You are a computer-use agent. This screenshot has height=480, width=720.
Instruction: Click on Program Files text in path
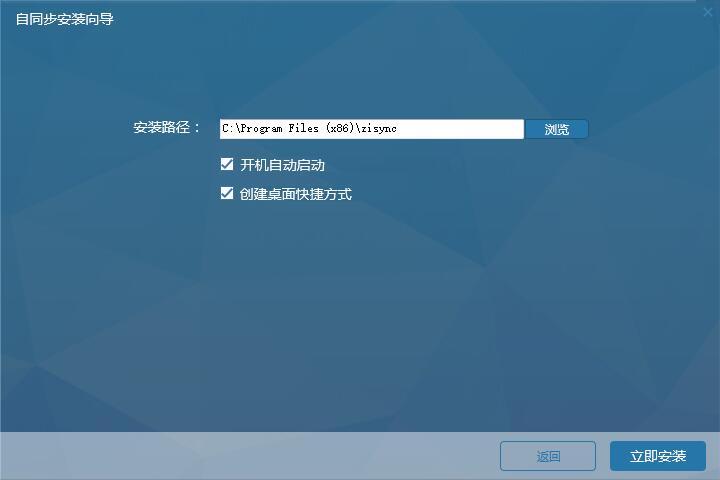coord(279,129)
